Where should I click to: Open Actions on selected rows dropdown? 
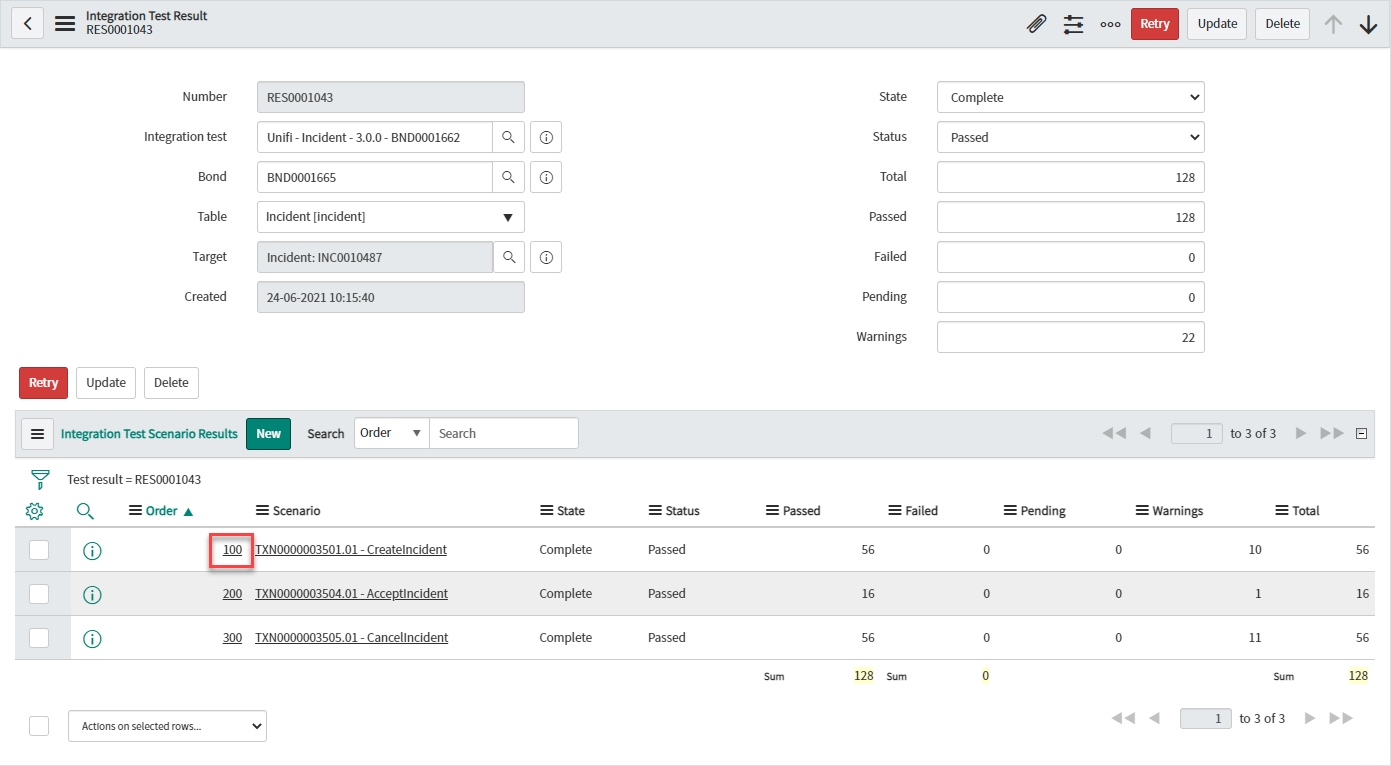167,726
